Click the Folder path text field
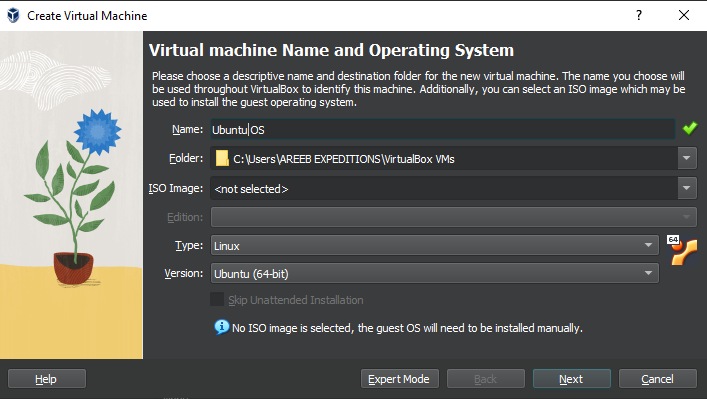This screenshot has height=399, width=707. pos(444,158)
